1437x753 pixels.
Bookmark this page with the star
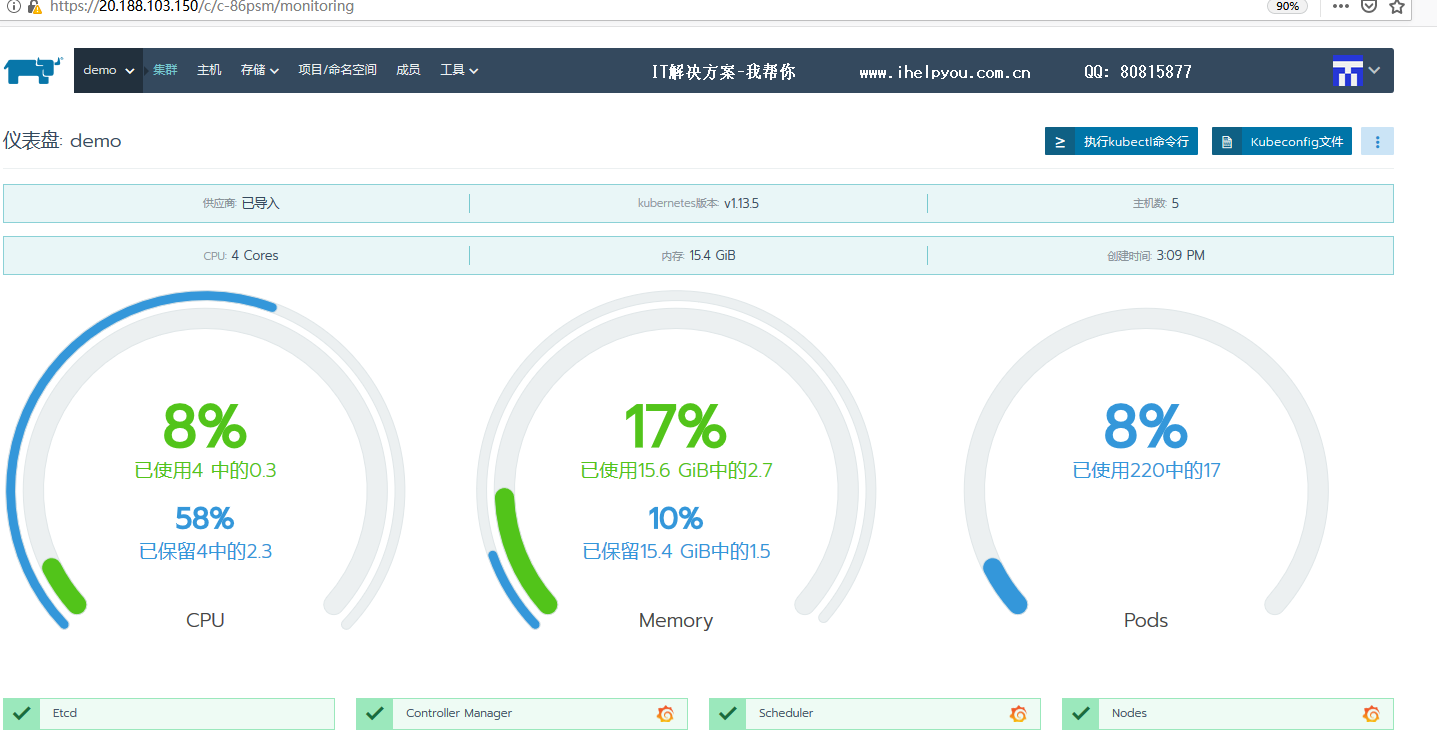click(x=1397, y=6)
